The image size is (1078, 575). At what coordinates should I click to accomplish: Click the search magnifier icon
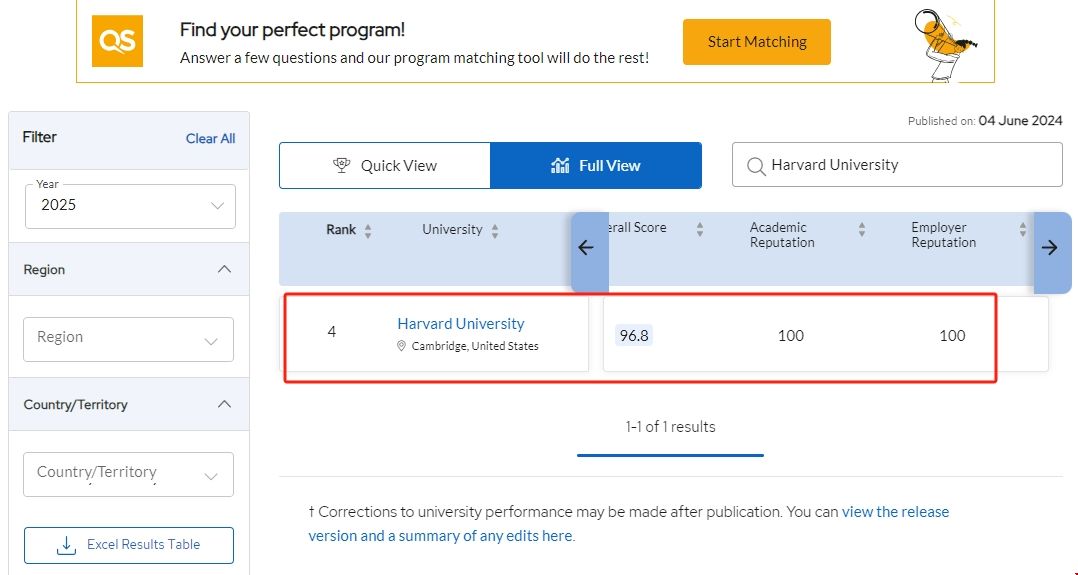[x=756, y=166]
